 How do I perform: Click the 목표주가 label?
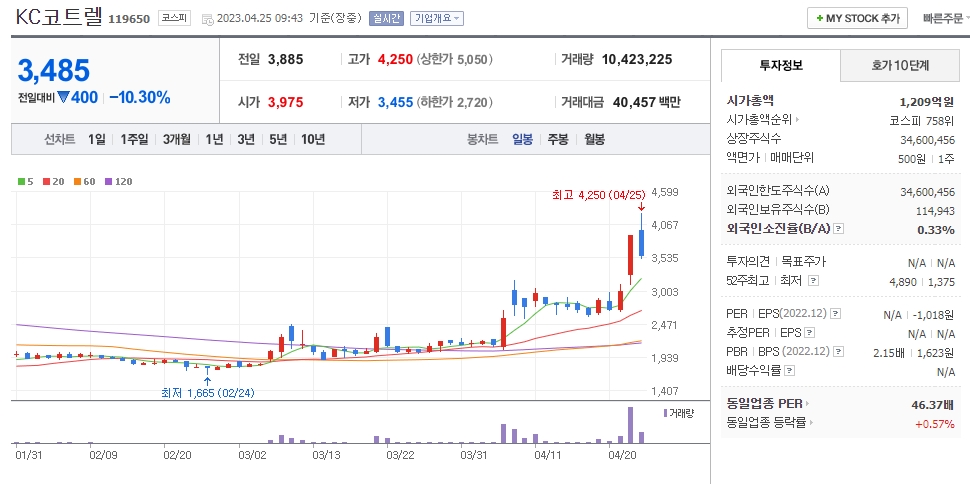click(x=804, y=262)
